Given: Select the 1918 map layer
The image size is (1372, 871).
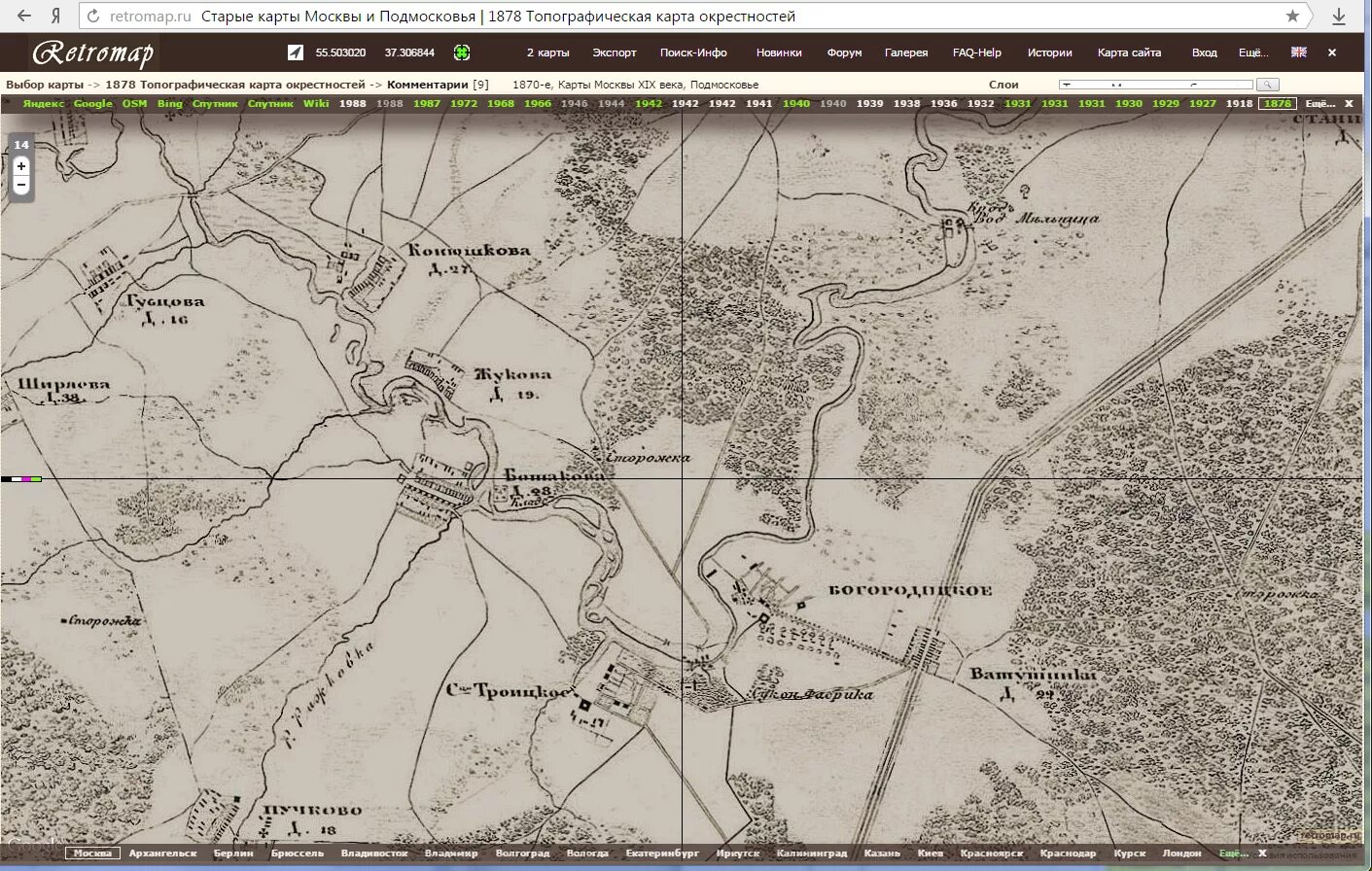Looking at the screenshot, I should pos(1240,103).
